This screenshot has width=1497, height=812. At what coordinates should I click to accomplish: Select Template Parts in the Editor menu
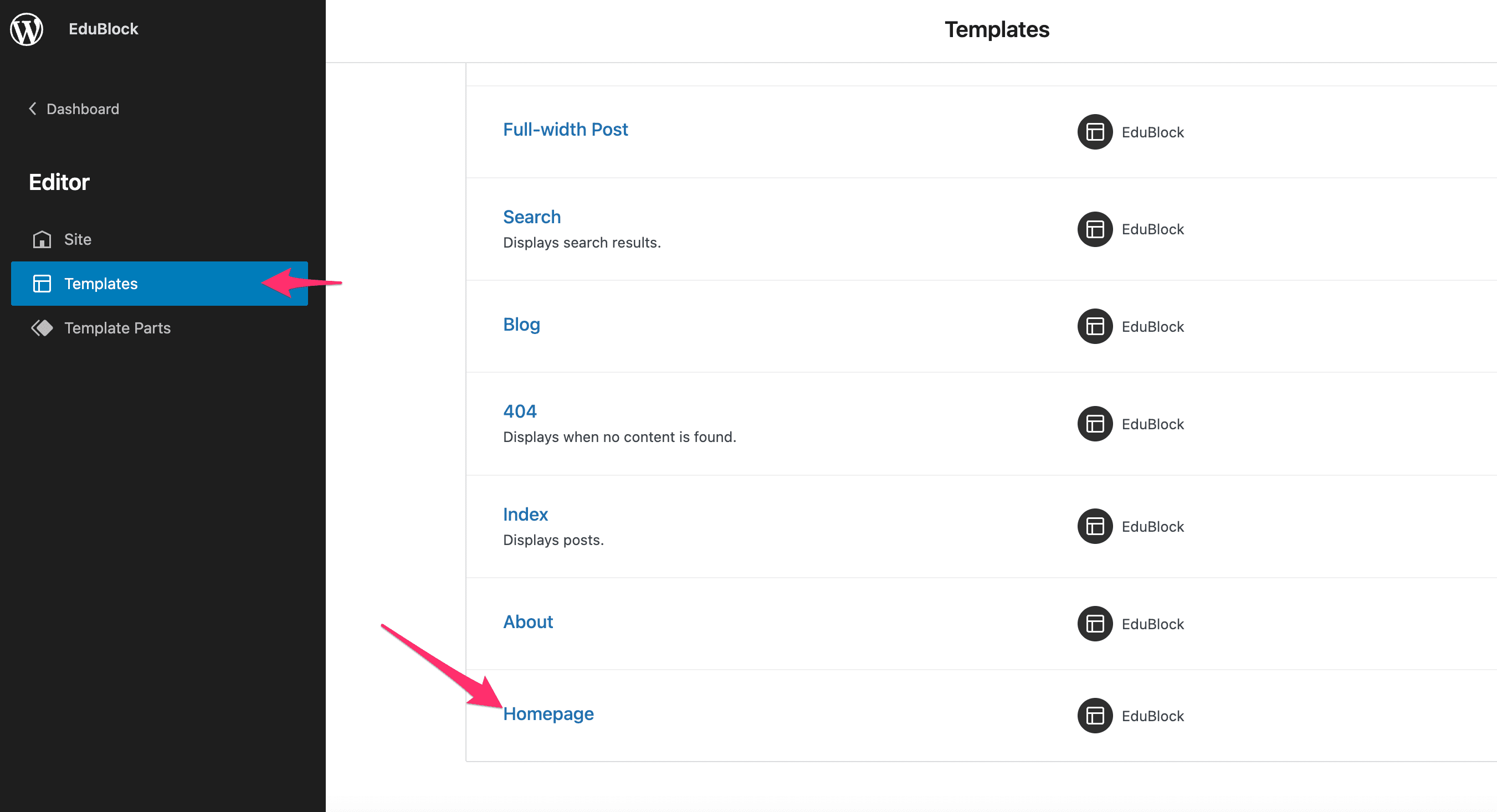(117, 328)
